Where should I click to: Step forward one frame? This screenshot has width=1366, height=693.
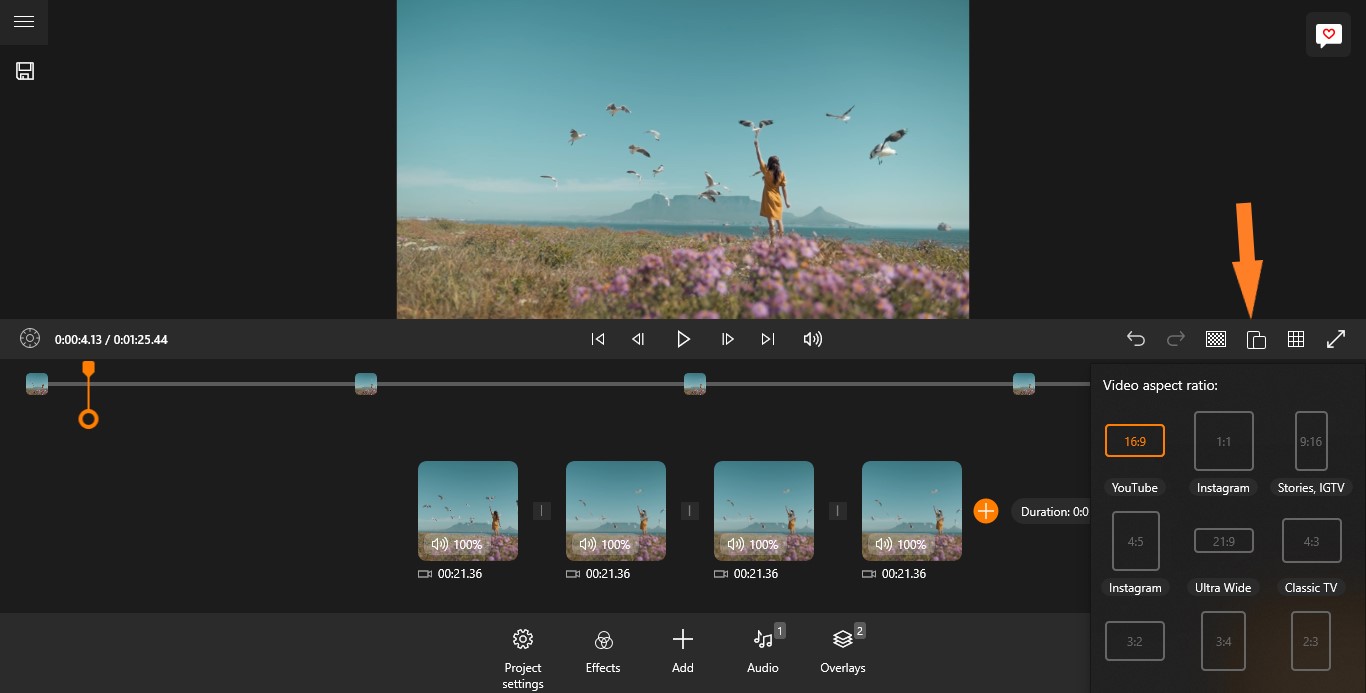[728, 339]
